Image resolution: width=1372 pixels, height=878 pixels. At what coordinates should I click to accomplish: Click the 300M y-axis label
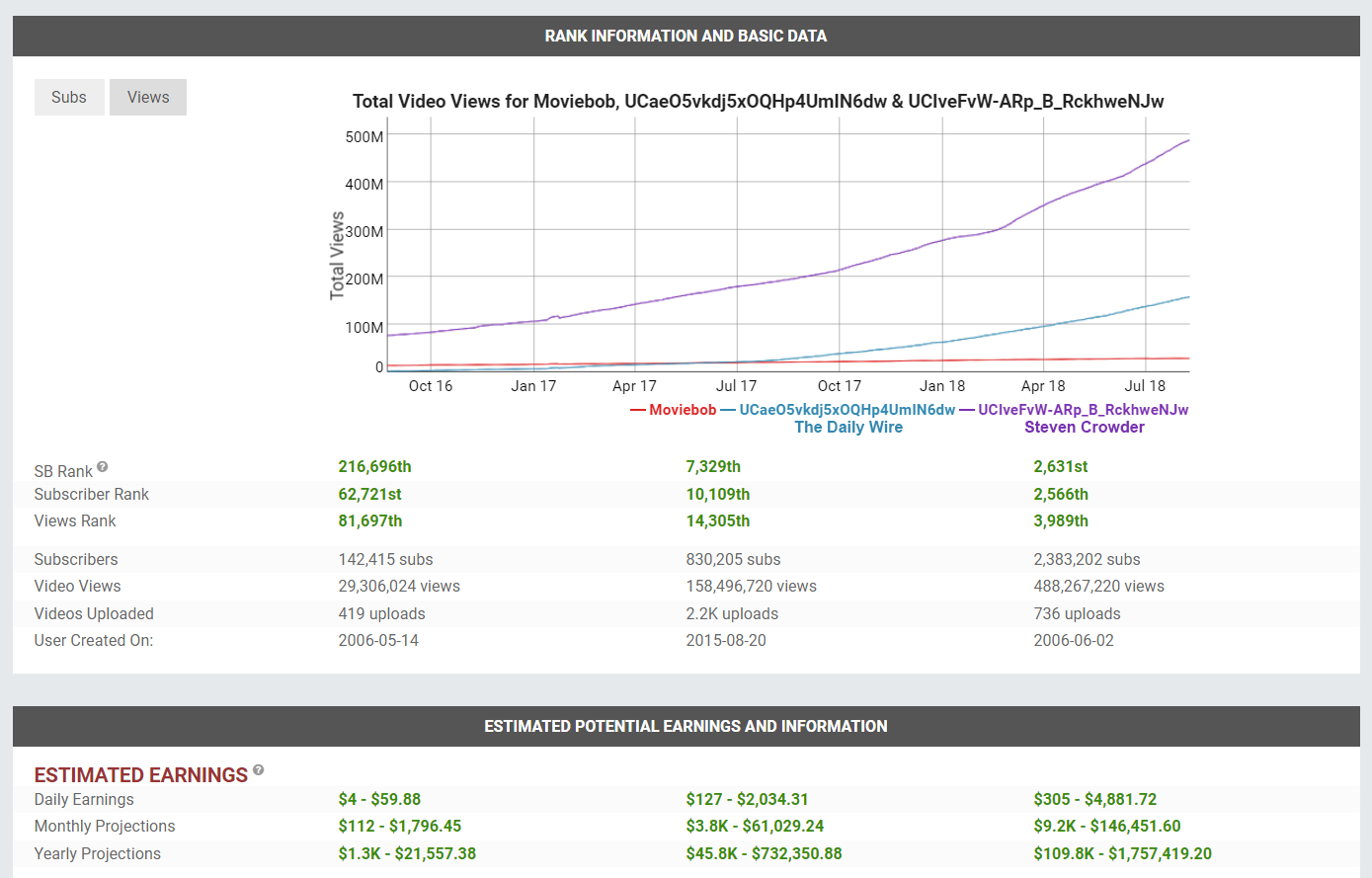coord(364,231)
